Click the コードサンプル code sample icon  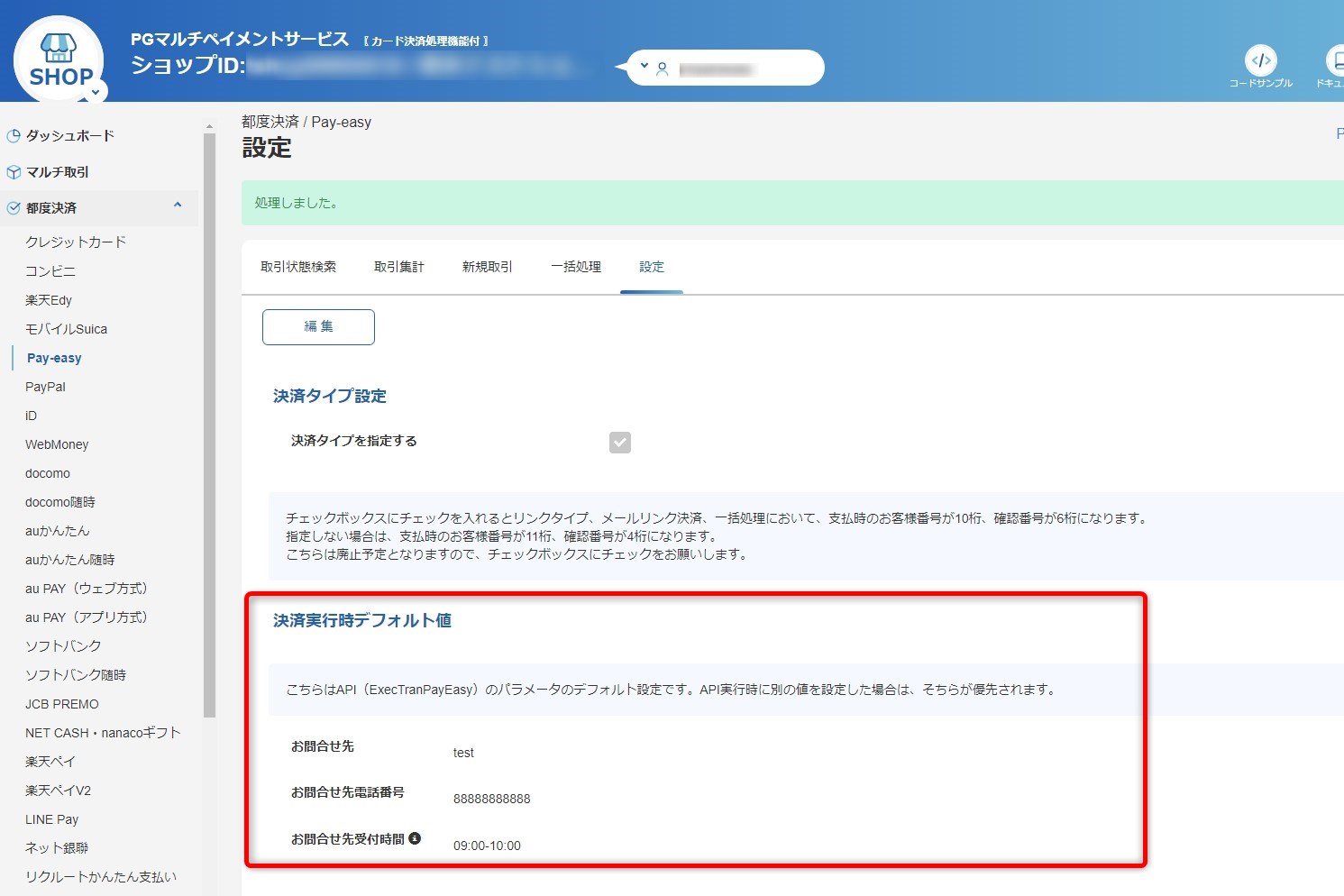pos(1262,61)
